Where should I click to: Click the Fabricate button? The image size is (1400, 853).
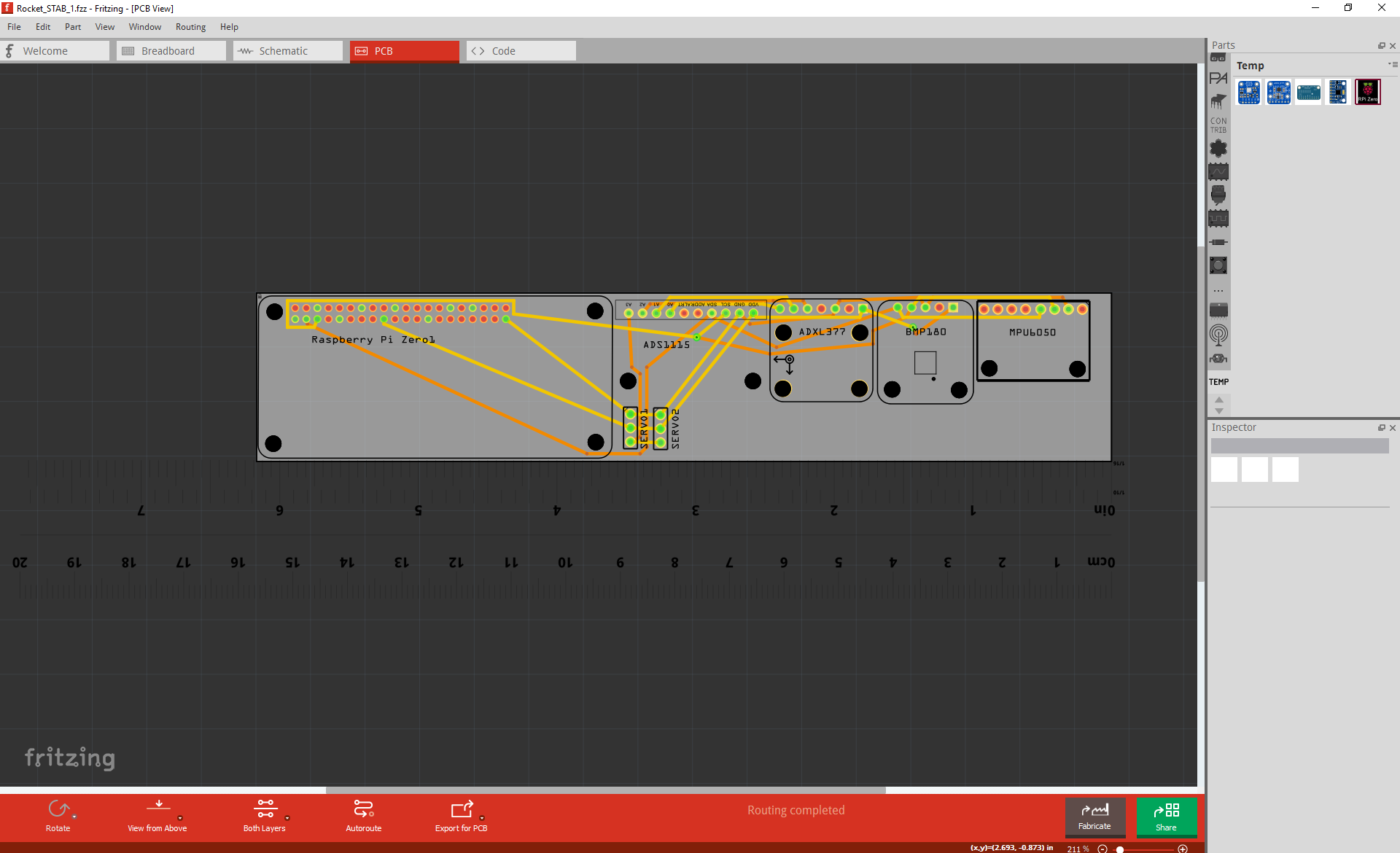click(x=1094, y=817)
